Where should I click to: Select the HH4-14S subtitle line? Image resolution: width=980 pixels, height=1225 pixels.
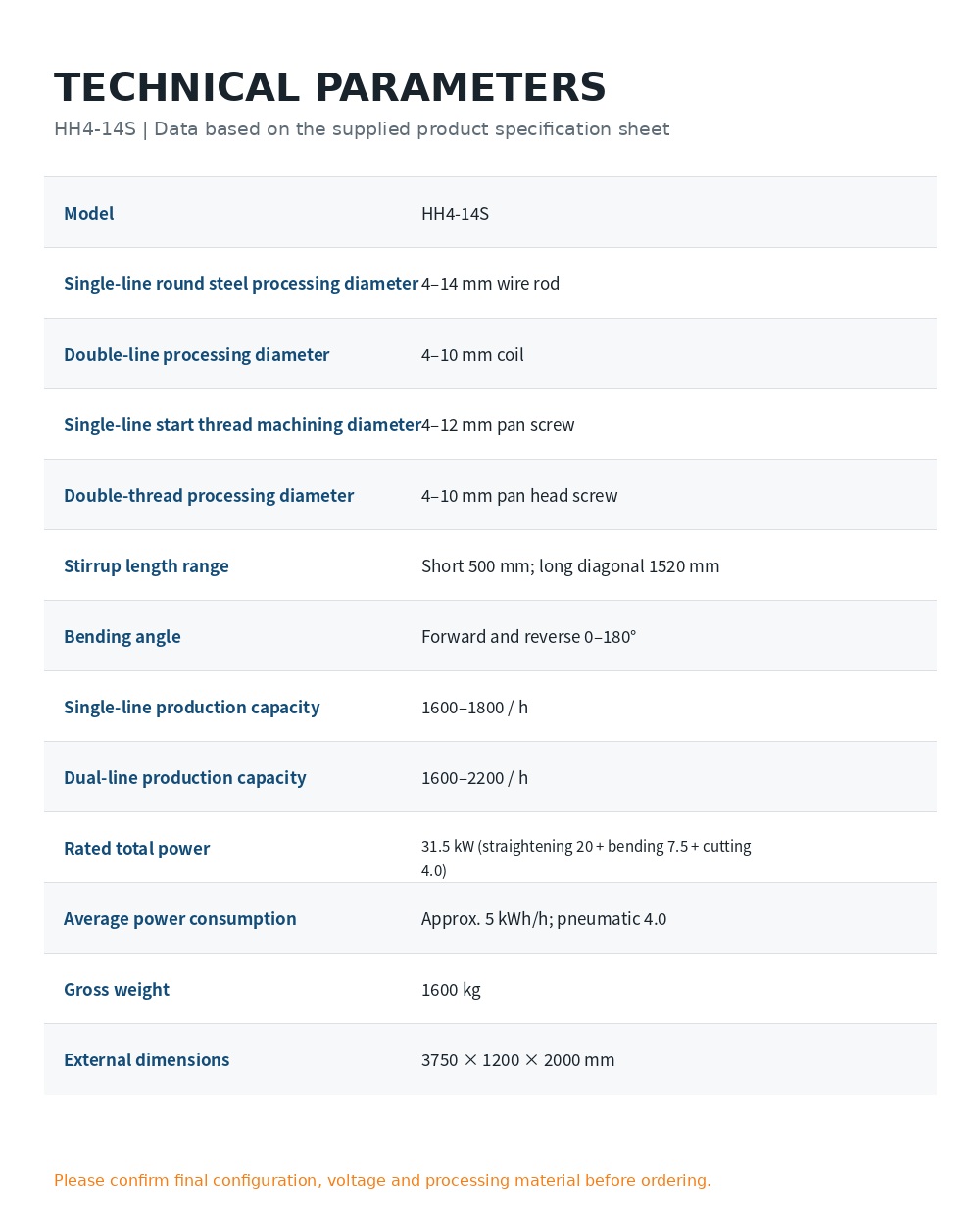[x=362, y=129]
